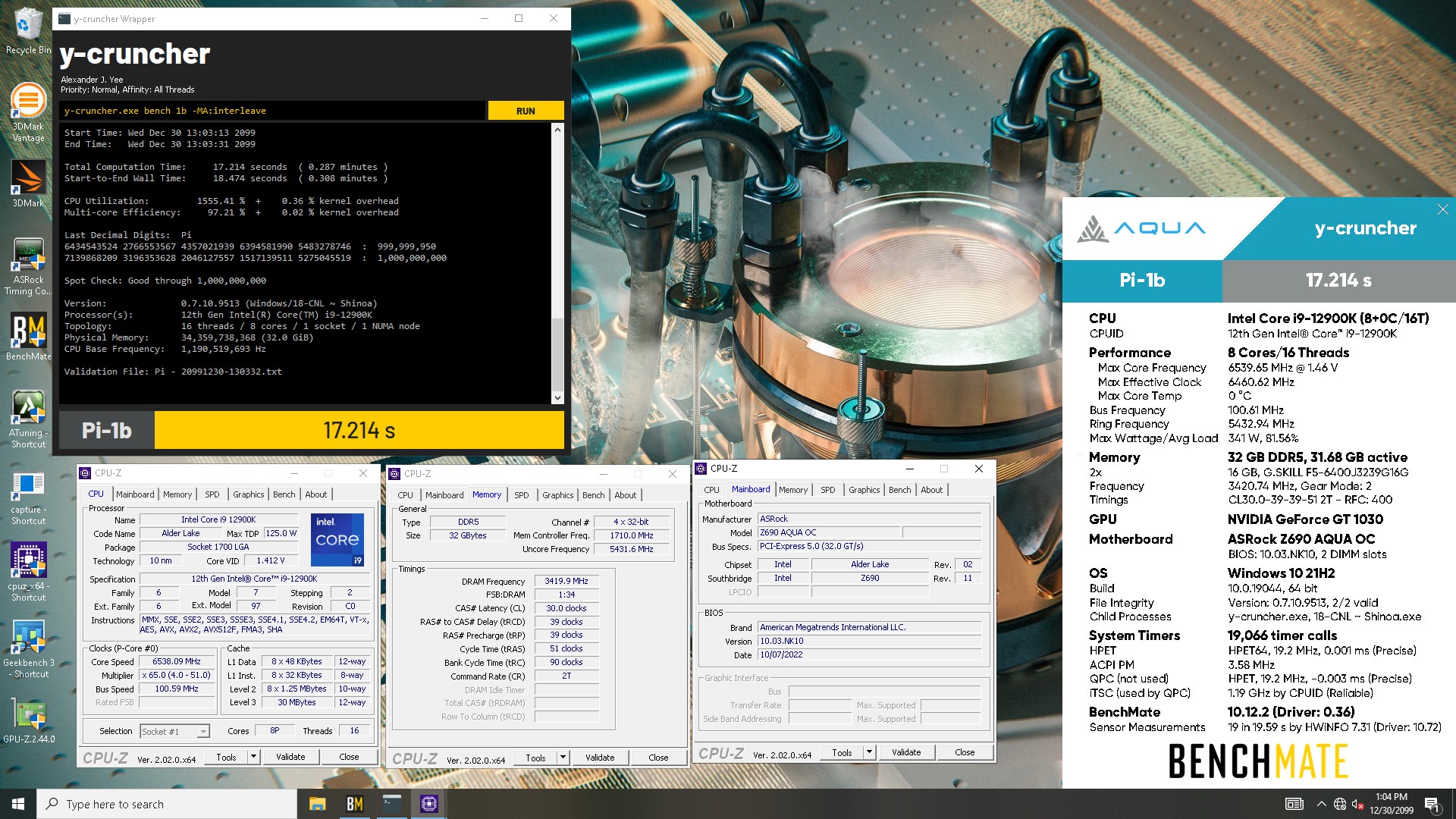1456x819 pixels.
Task: Open the ATuning shortcut icon
Action: point(28,419)
